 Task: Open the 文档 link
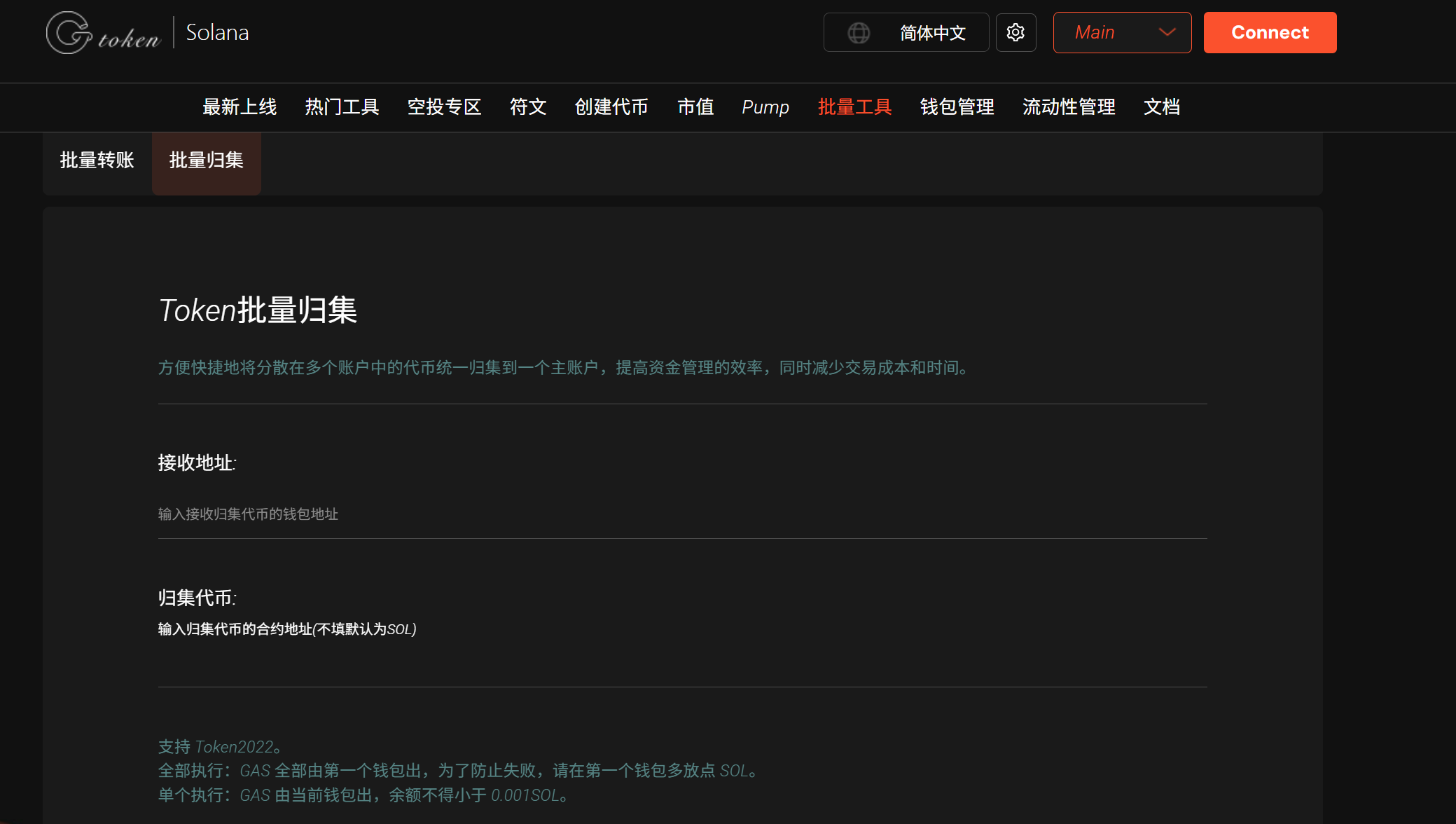[1162, 107]
